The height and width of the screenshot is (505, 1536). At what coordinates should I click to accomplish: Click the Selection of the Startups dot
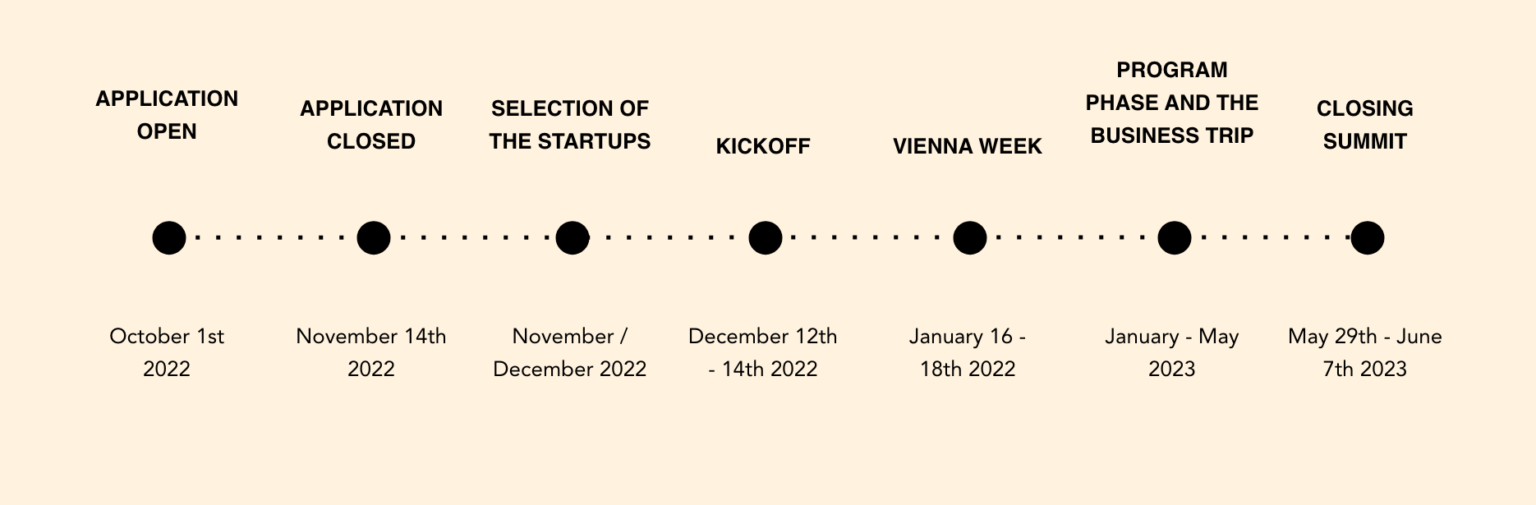[x=572, y=238]
